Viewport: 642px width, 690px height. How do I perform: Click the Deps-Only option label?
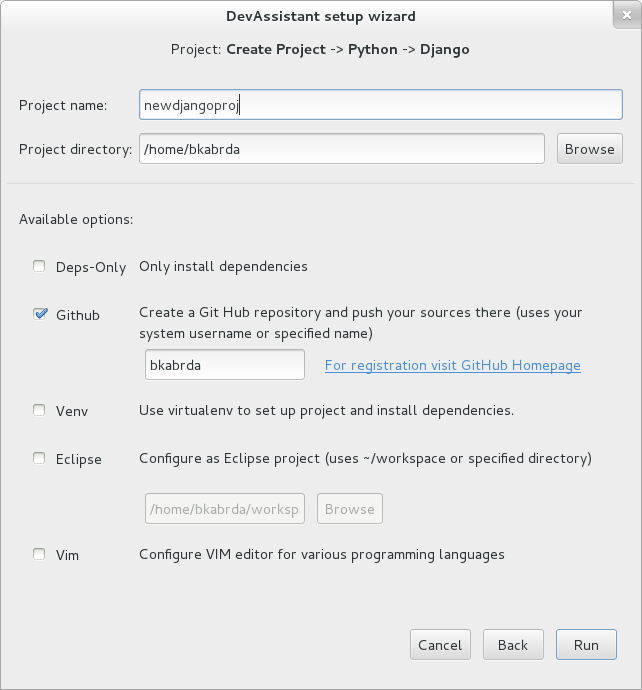click(x=91, y=267)
